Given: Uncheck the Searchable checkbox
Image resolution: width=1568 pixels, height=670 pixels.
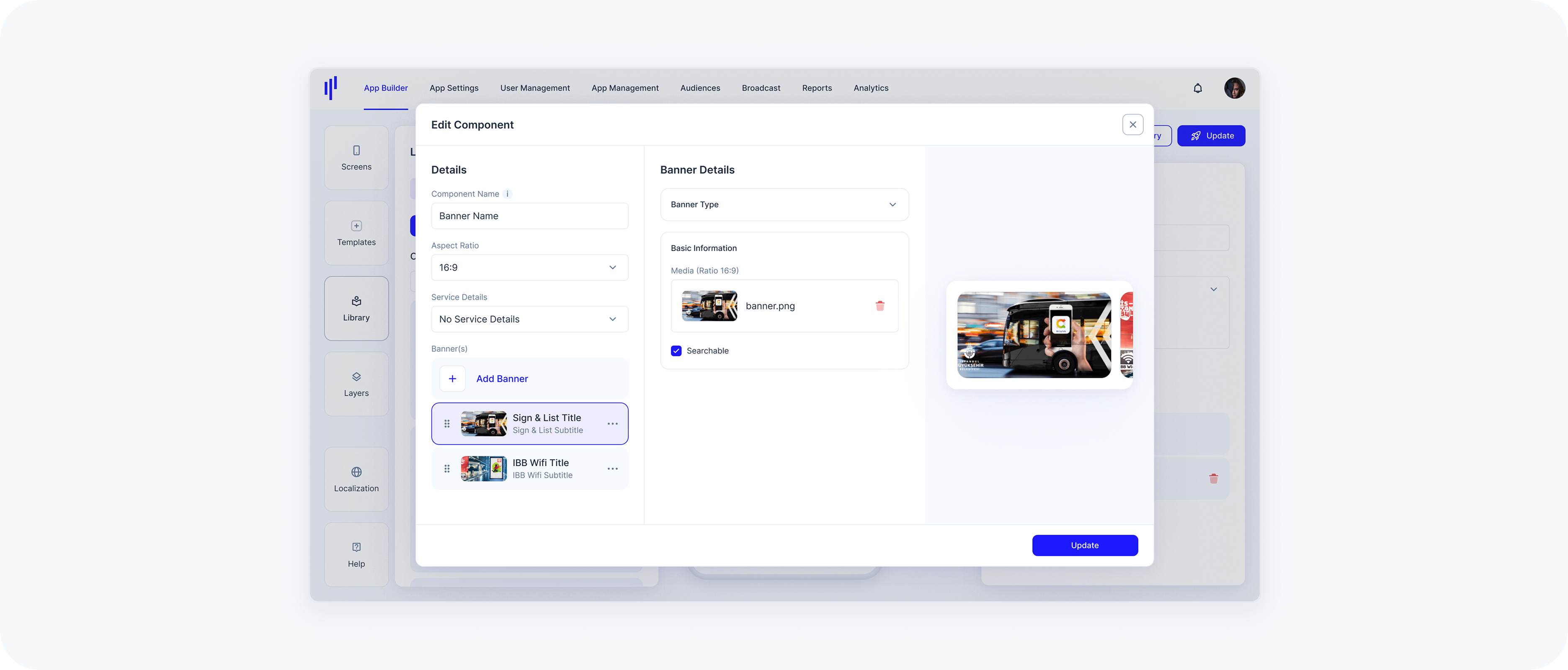Looking at the screenshot, I should click(x=676, y=350).
